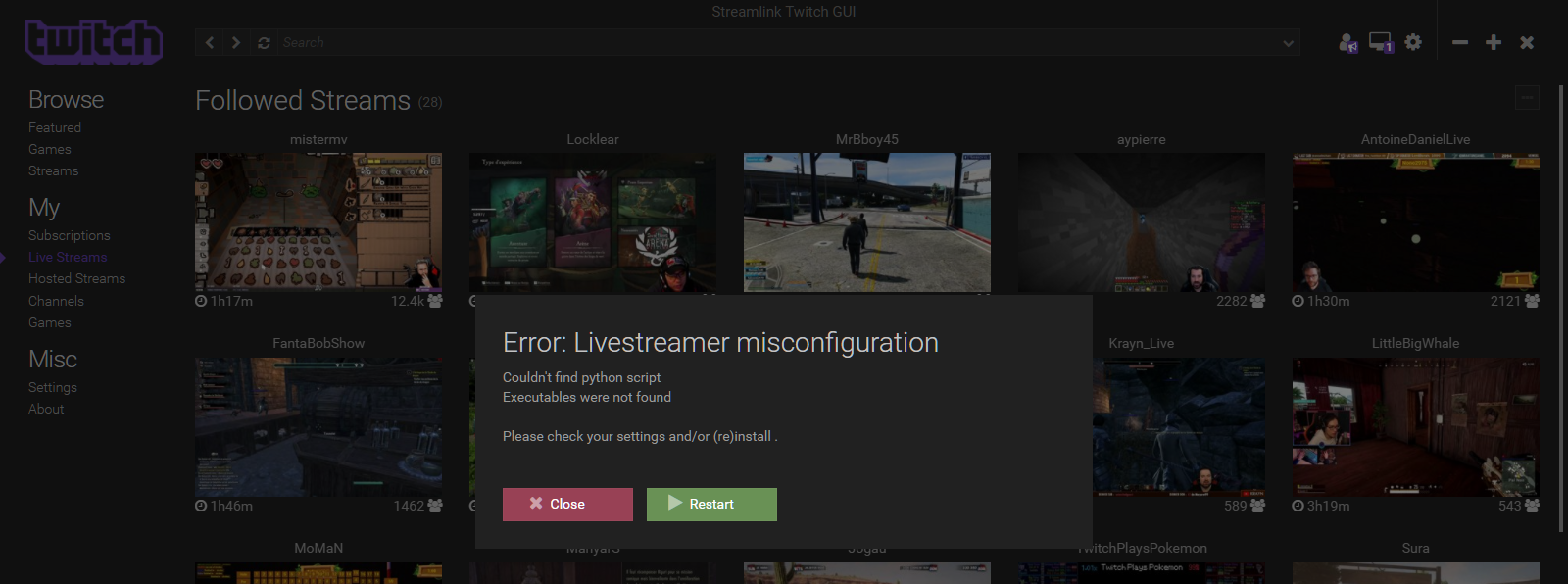Open About in the sidebar
This screenshot has height=584, width=1568.
(x=46, y=409)
